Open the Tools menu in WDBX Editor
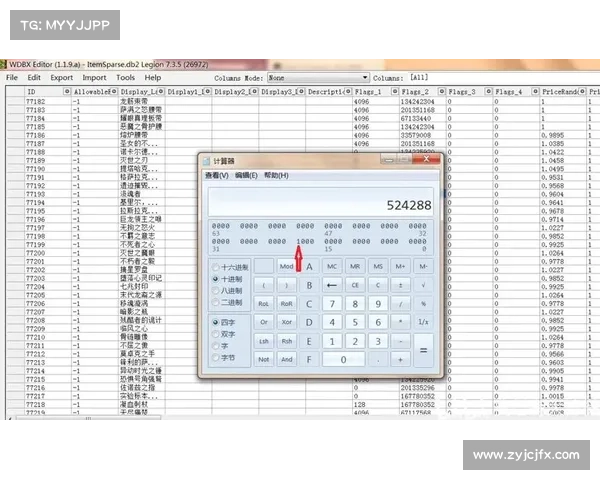Viewport: 600px width, 480px height. 125,77
